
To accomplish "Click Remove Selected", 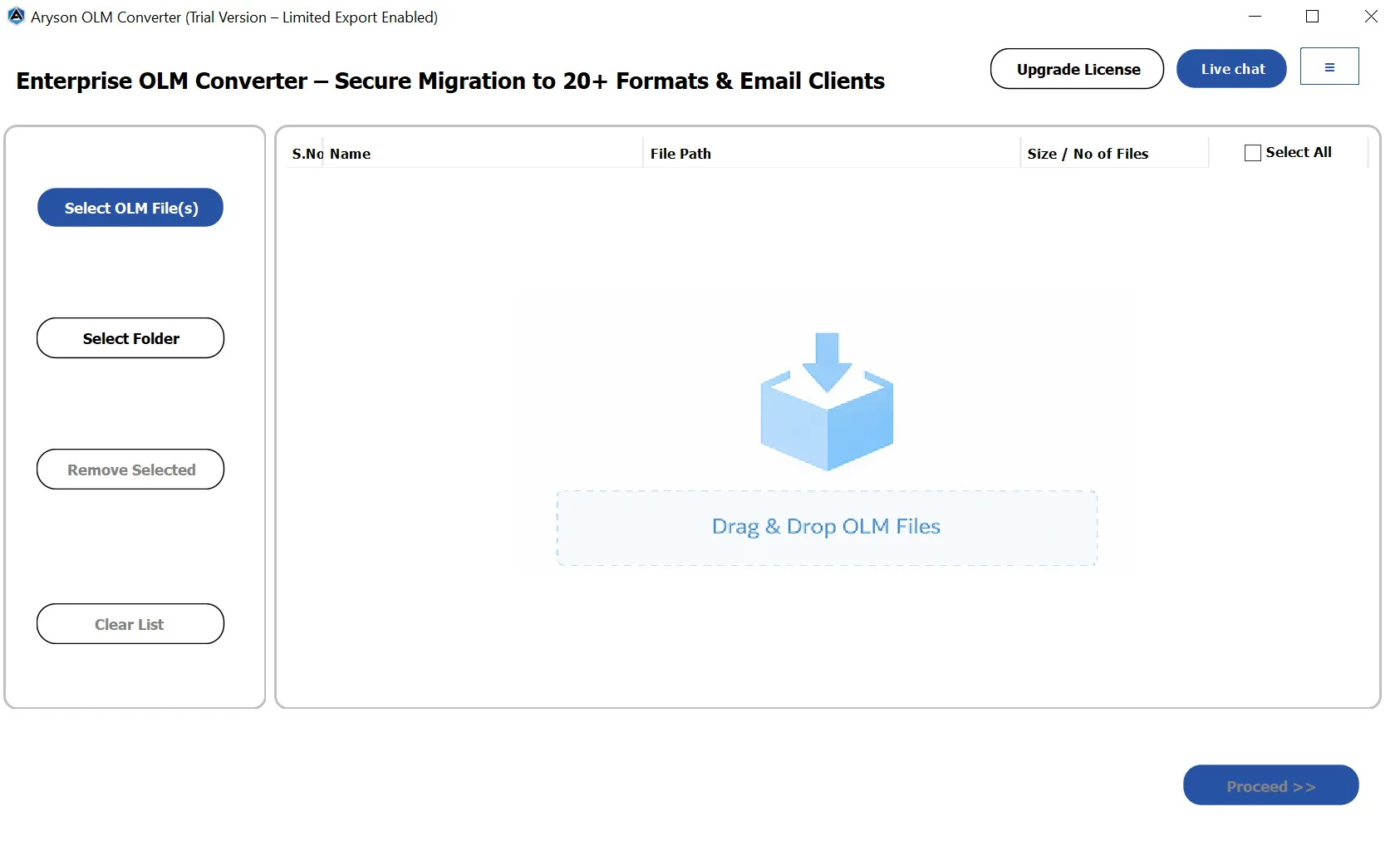I will click(130, 469).
